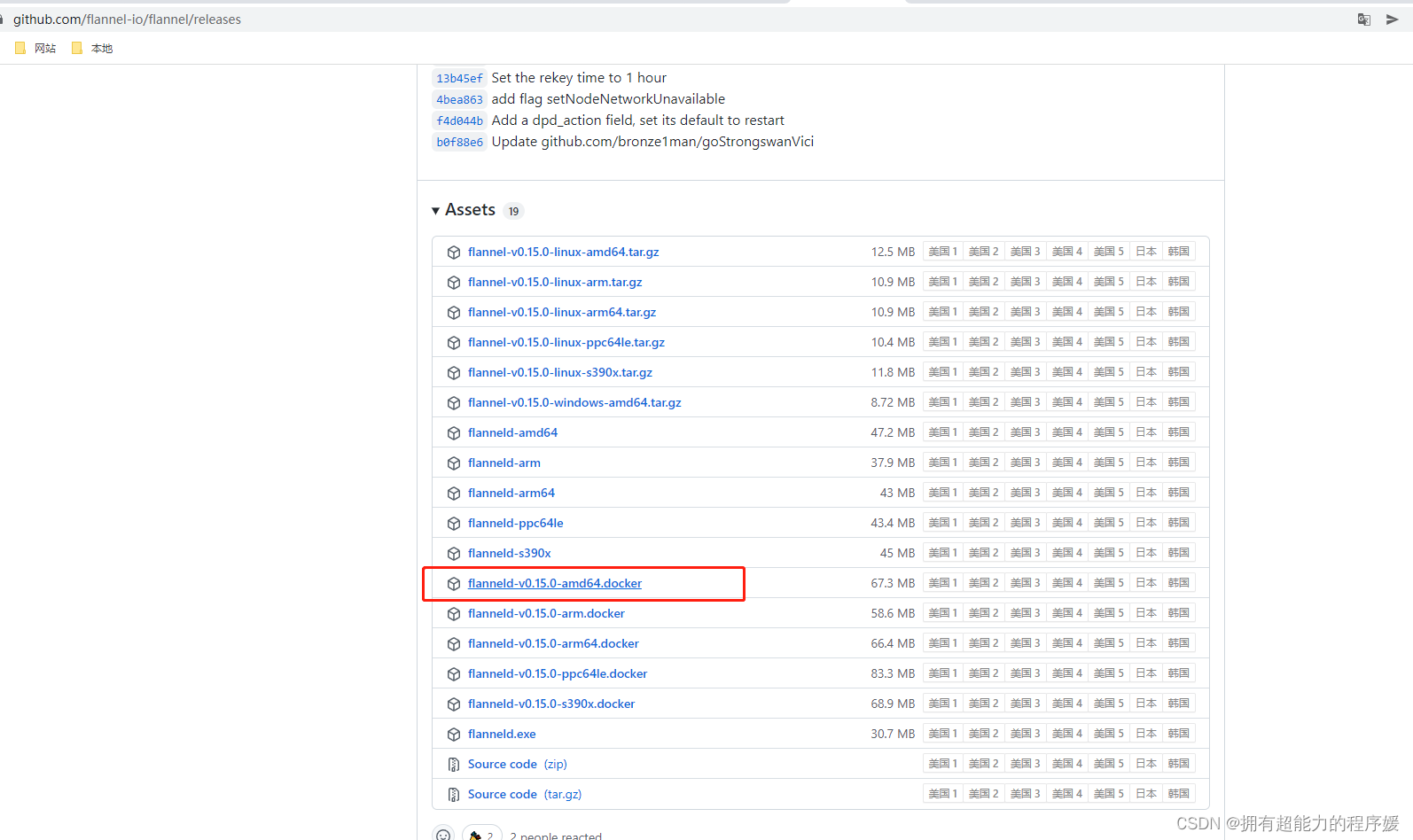Download Source code (zip)
Screen dimensions: 1413x840
[x=518, y=764]
